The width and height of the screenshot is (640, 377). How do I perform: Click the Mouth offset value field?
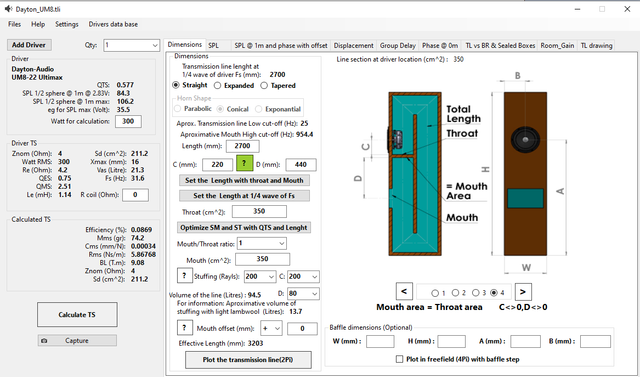302,328
